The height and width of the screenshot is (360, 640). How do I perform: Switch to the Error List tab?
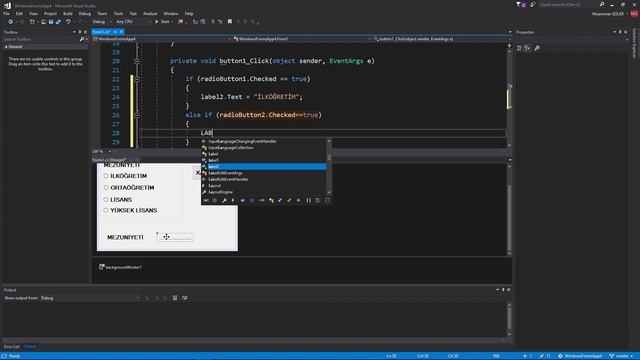11,347
